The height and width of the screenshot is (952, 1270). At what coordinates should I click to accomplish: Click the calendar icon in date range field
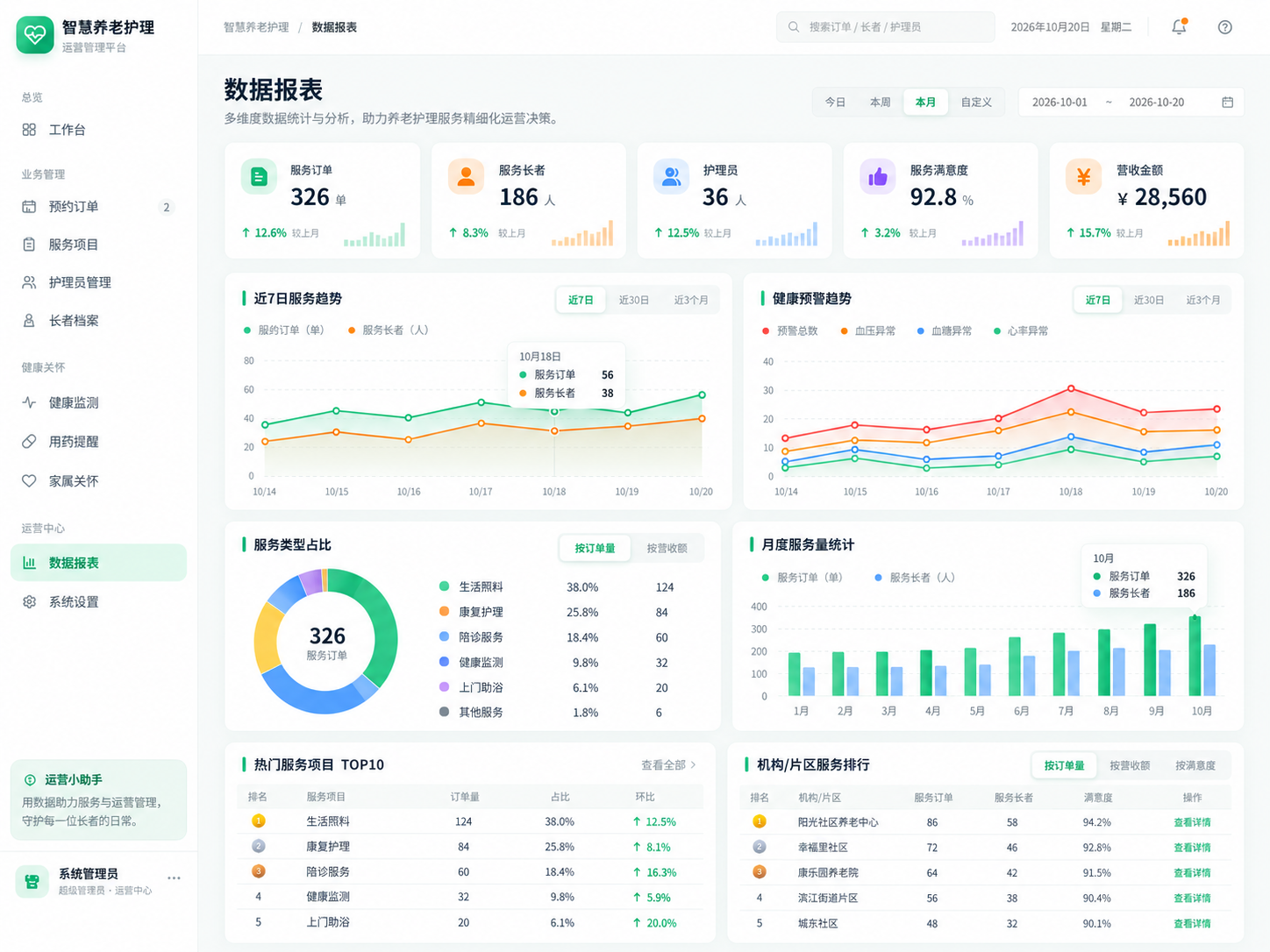pyautogui.click(x=1227, y=103)
